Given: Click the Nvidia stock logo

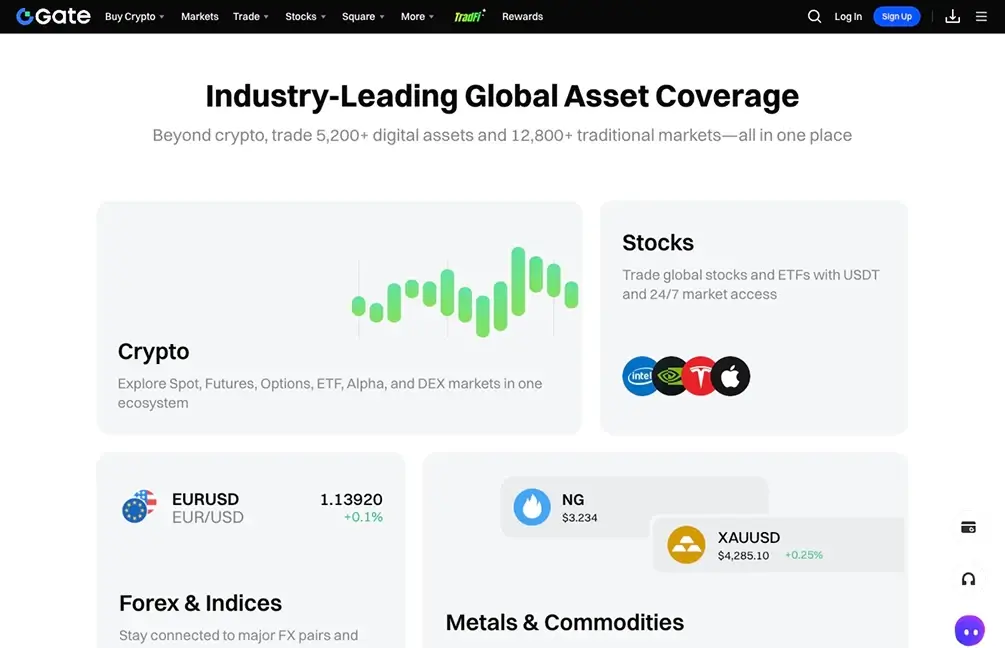Looking at the screenshot, I should click(x=670, y=376).
